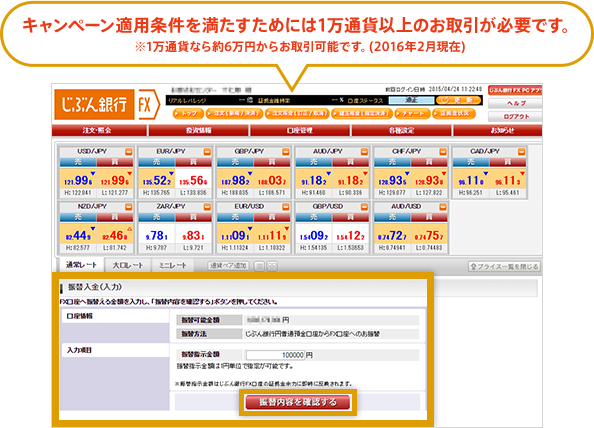Click USD/JPY 売 header
The height and width of the screenshot is (428, 594).
point(78,162)
